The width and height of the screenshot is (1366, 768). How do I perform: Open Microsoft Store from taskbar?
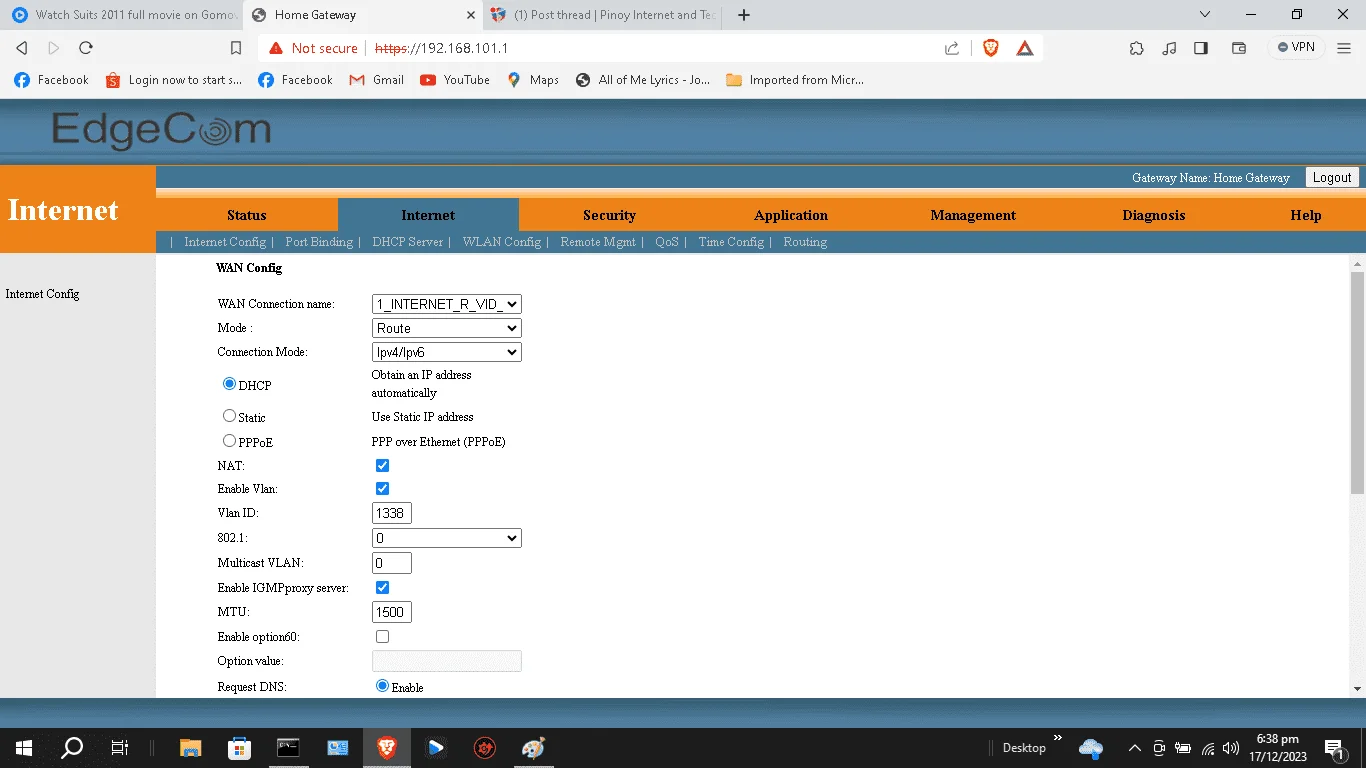pos(240,747)
